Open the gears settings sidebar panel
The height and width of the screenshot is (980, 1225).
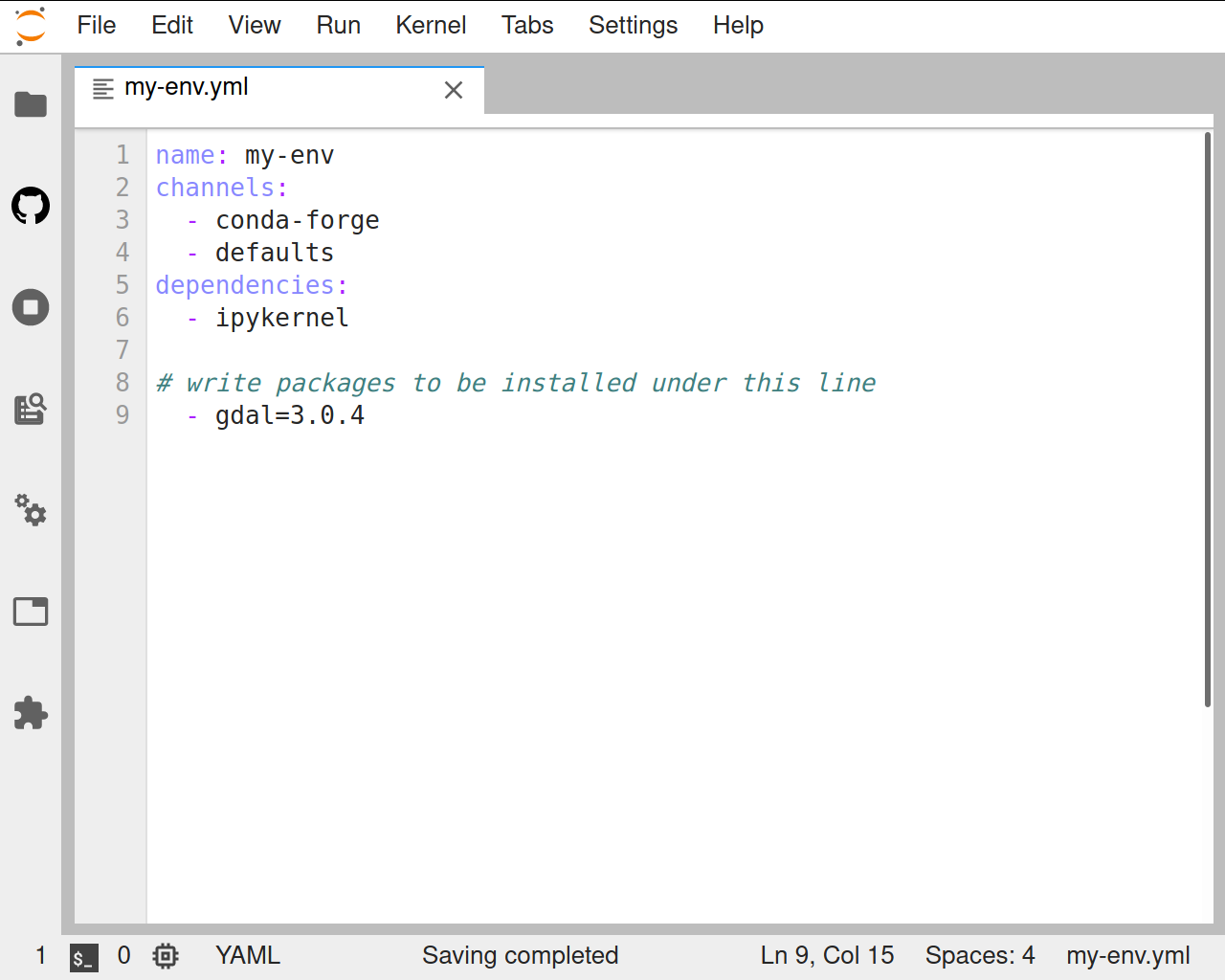coord(31,510)
